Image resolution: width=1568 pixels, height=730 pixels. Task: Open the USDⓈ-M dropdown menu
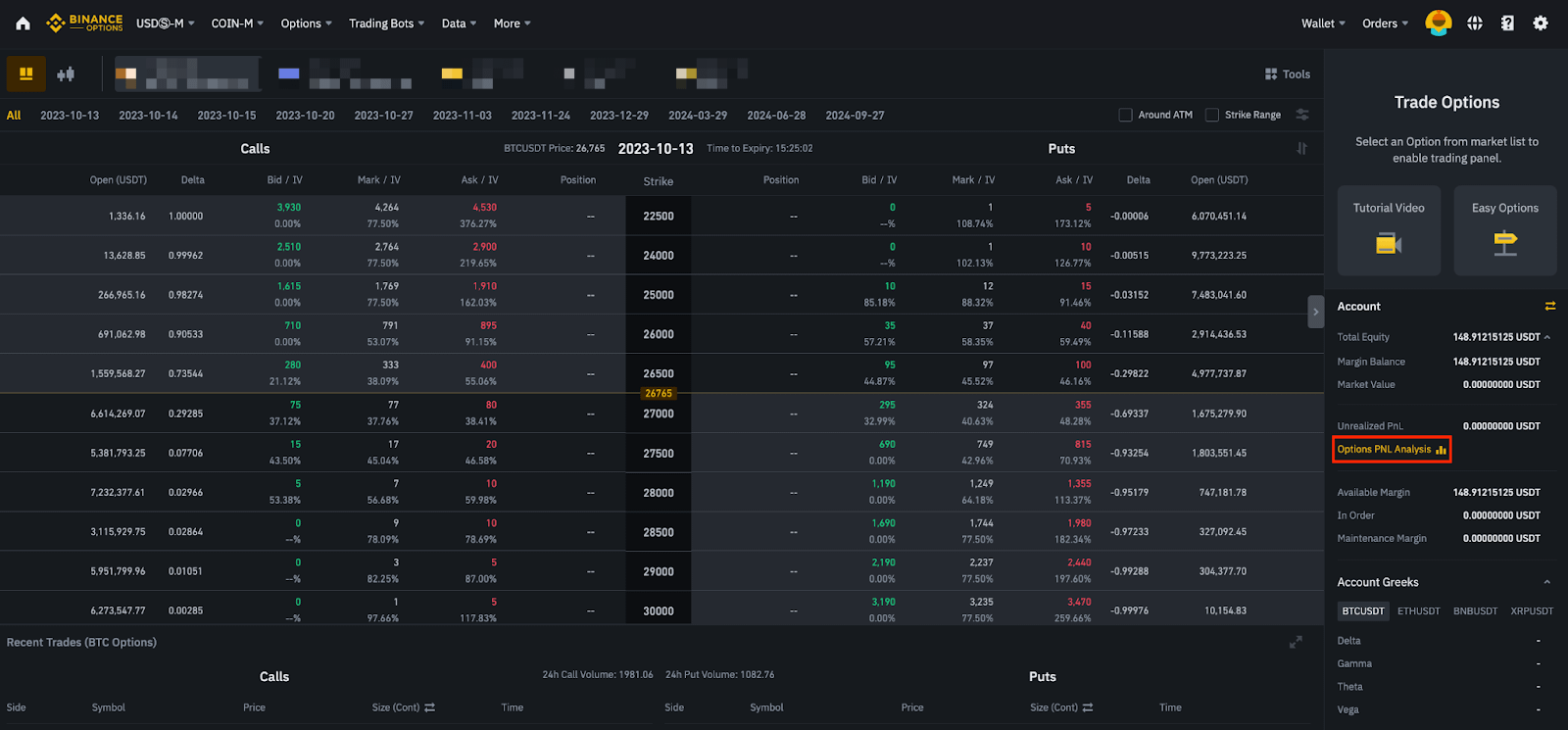pyautogui.click(x=165, y=24)
